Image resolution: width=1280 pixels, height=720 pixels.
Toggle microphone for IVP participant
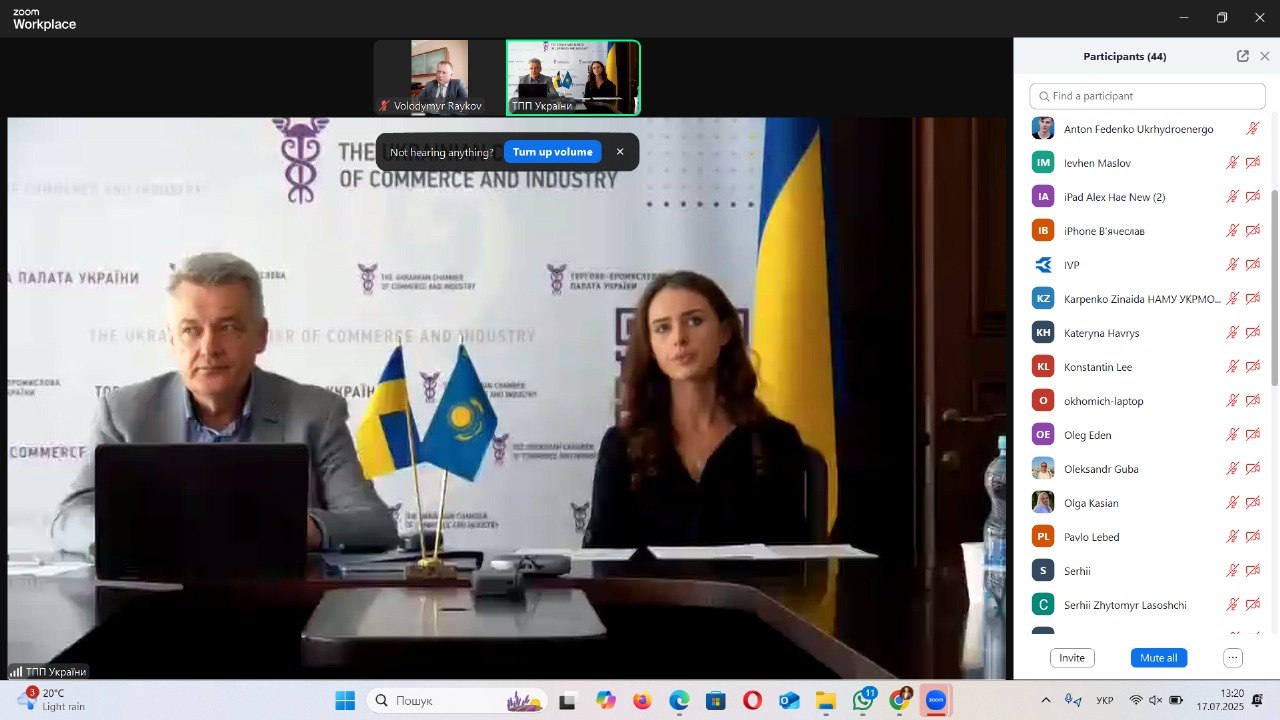[x=1232, y=265]
